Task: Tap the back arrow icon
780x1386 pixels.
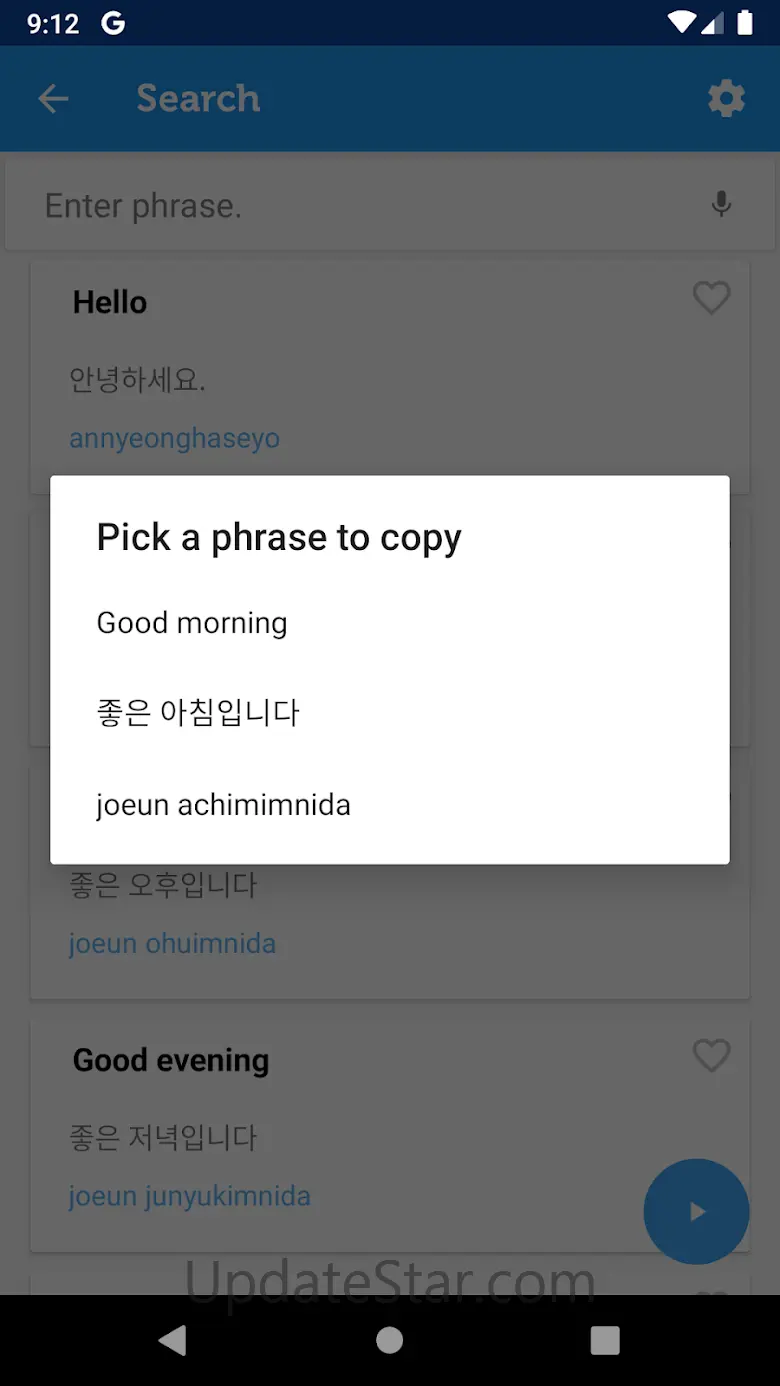Action: [x=53, y=99]
